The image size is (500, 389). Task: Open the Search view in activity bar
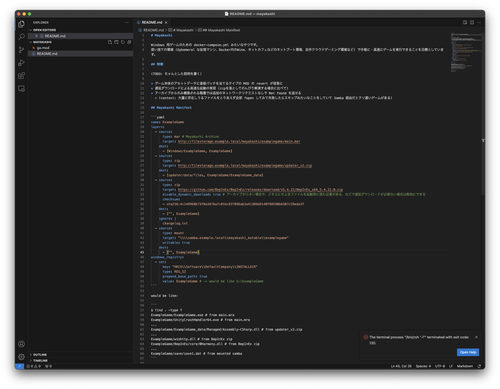tap(21, 37)
